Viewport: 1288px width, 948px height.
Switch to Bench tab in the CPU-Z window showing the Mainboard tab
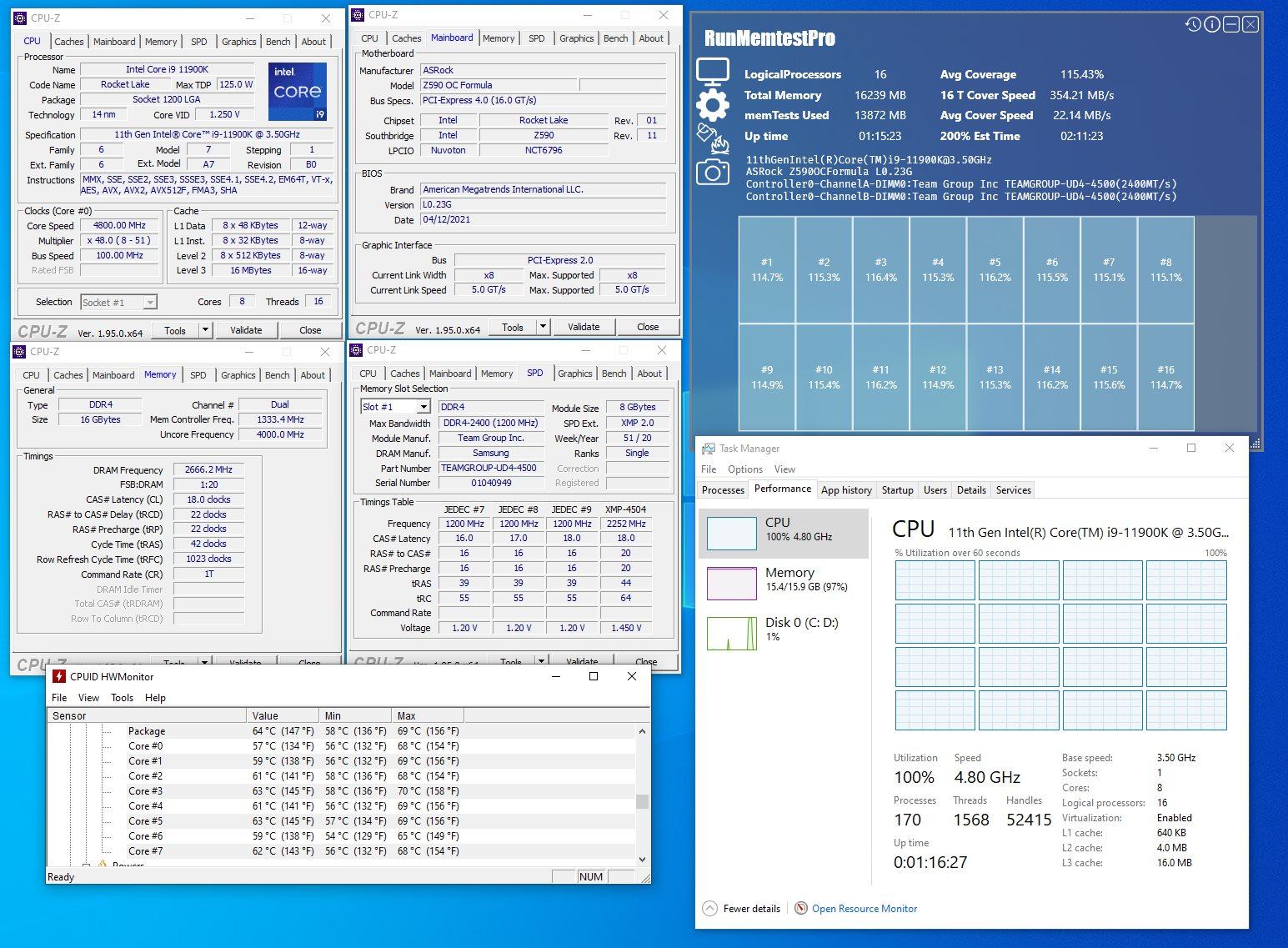616,38
